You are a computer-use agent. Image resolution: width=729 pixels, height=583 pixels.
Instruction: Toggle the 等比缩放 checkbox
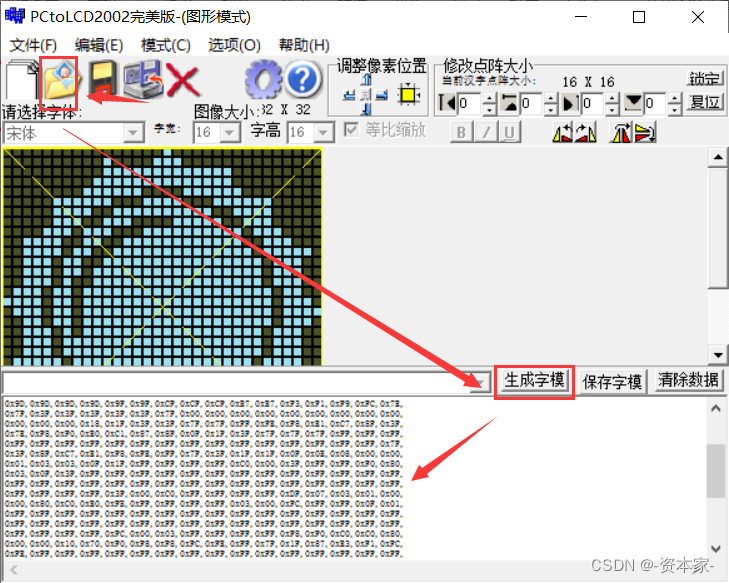[351, 130]
